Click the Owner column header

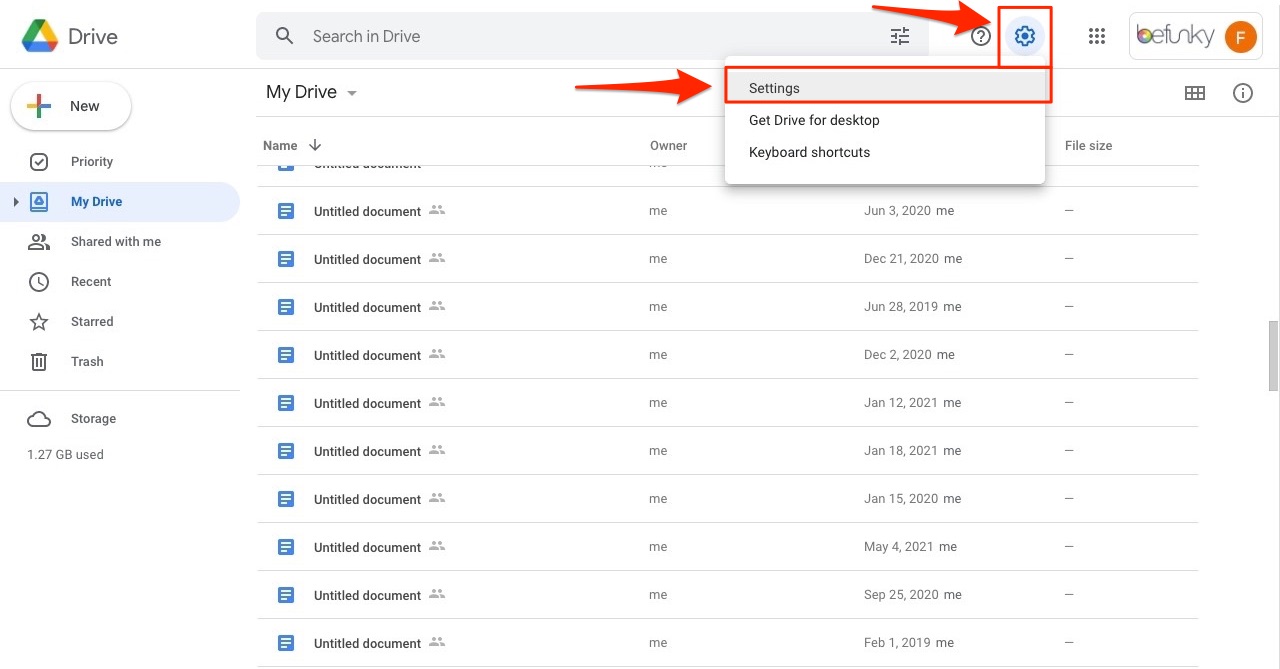tap(669, 146)
